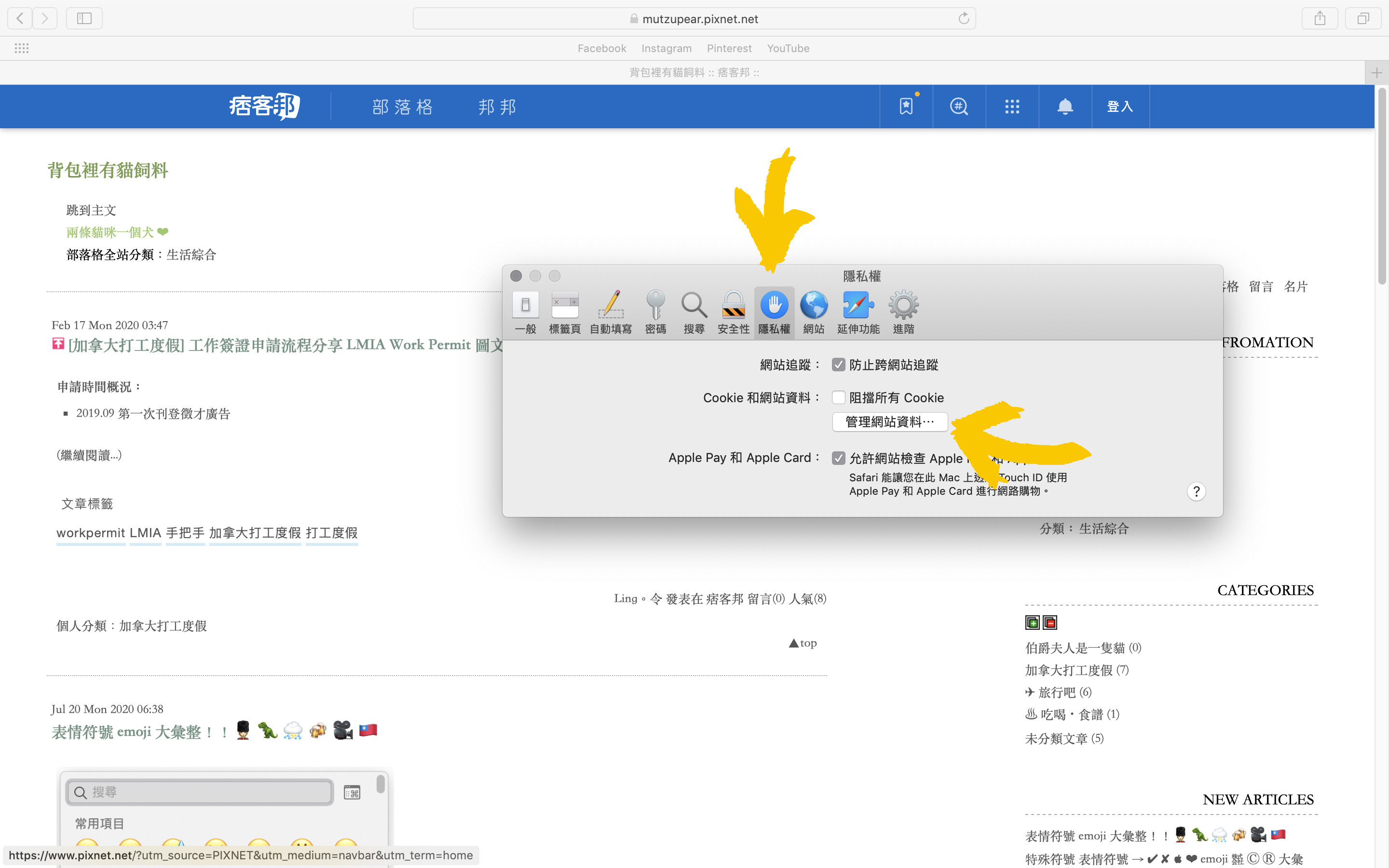Screen dimensions: 1389x868
Task: Go back with Safari's back arrow
Action: [20, 18]
